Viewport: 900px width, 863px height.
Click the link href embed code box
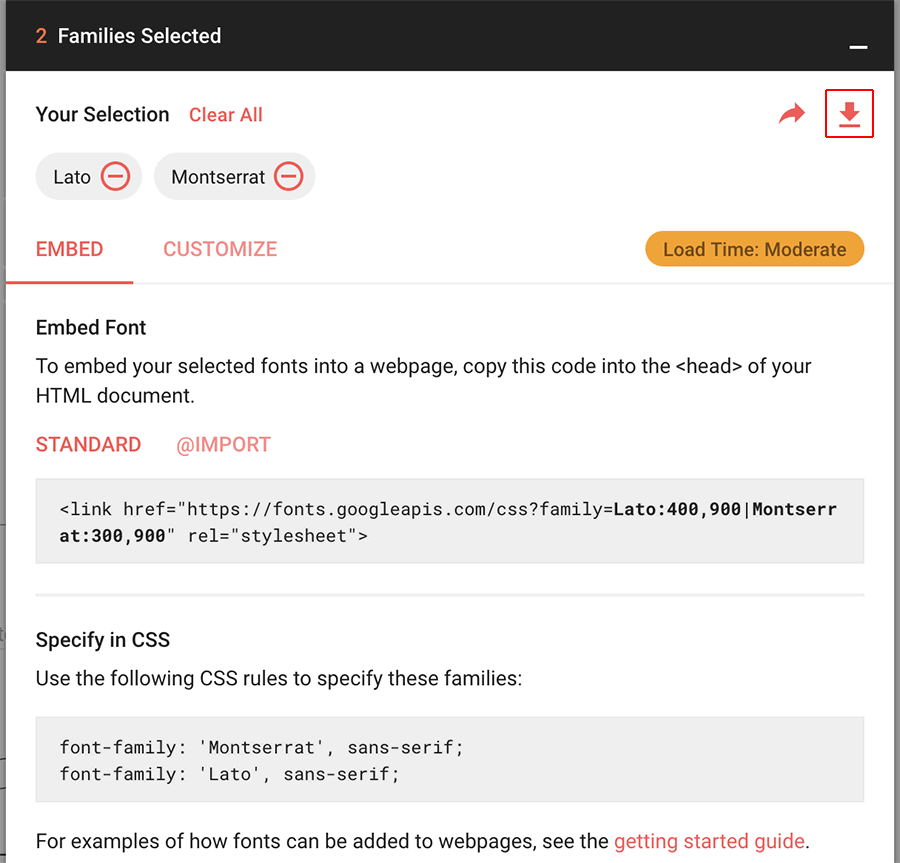(449, 522)
